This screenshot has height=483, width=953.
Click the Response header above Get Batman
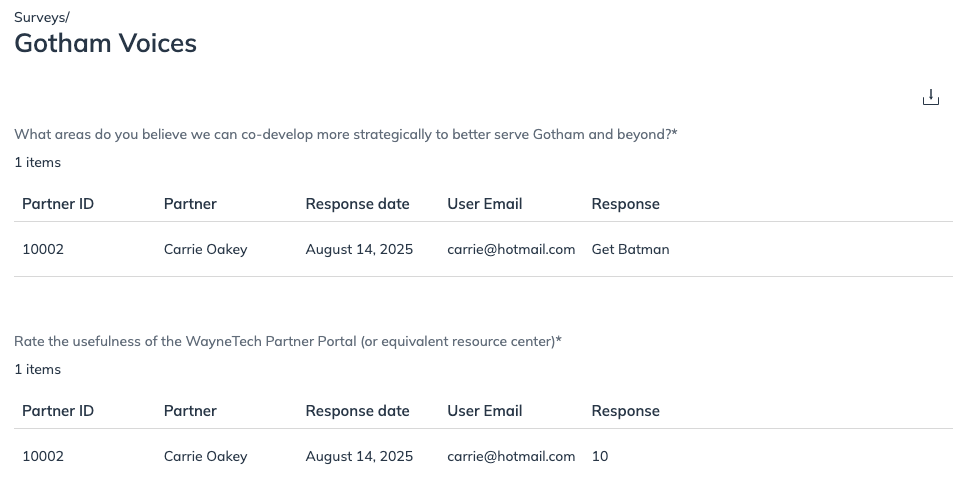pyautogui.click(x=625, y=204)
